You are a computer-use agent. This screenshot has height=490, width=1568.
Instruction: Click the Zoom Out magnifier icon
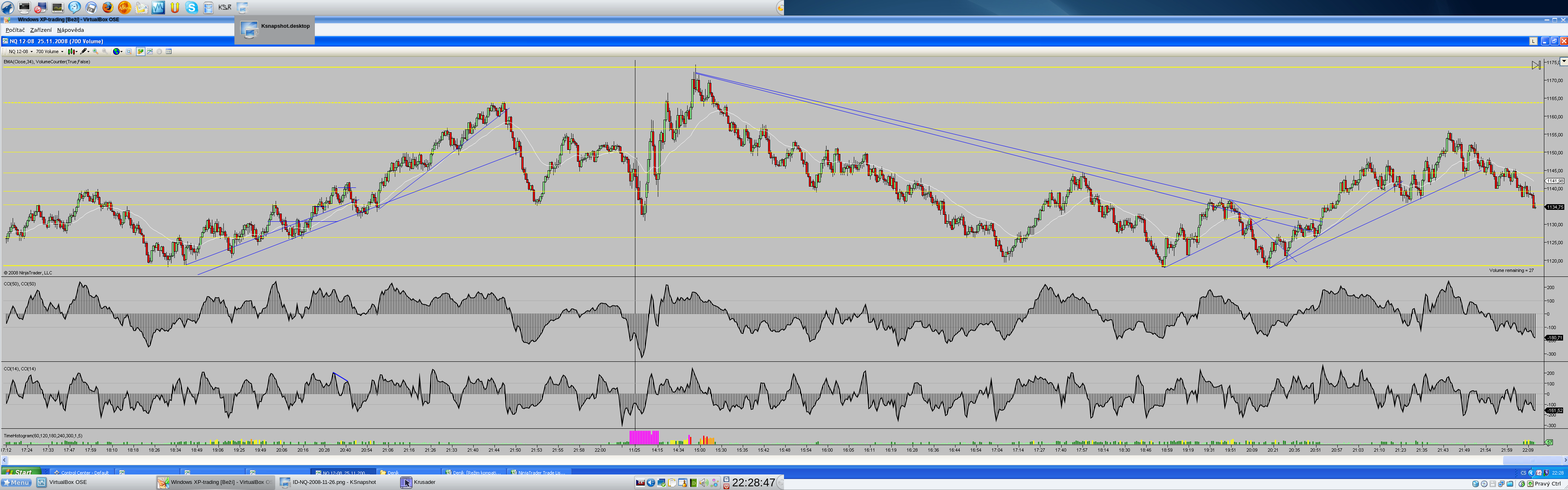(x=105, y=52)
